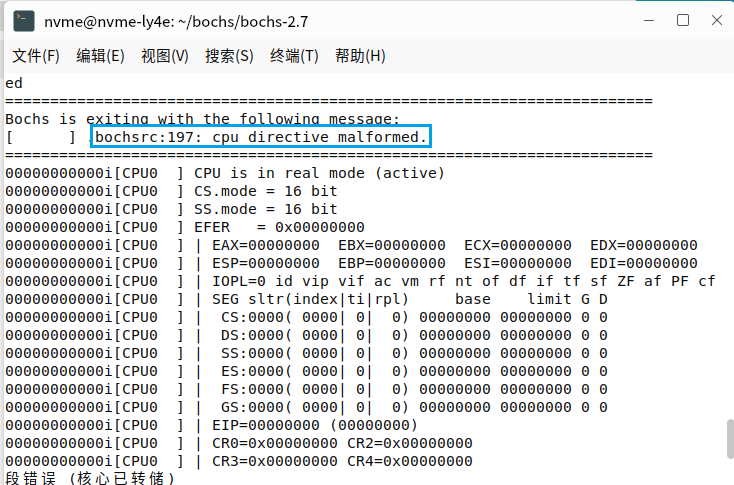Open the 文件(F) menu
Screen dimensions: 734x485
(36, 56)
